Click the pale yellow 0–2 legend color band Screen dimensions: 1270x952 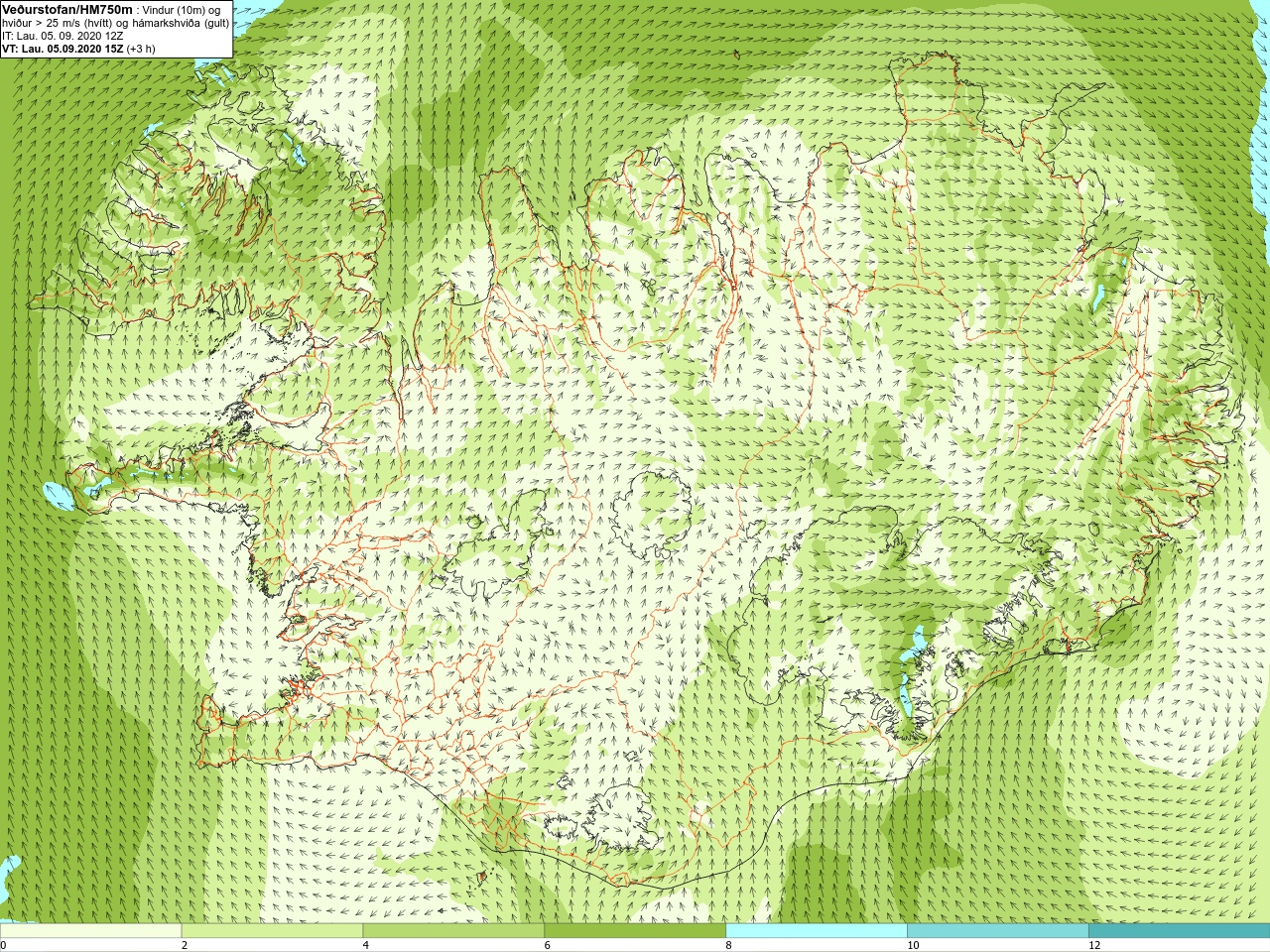(x=91, y=931)
